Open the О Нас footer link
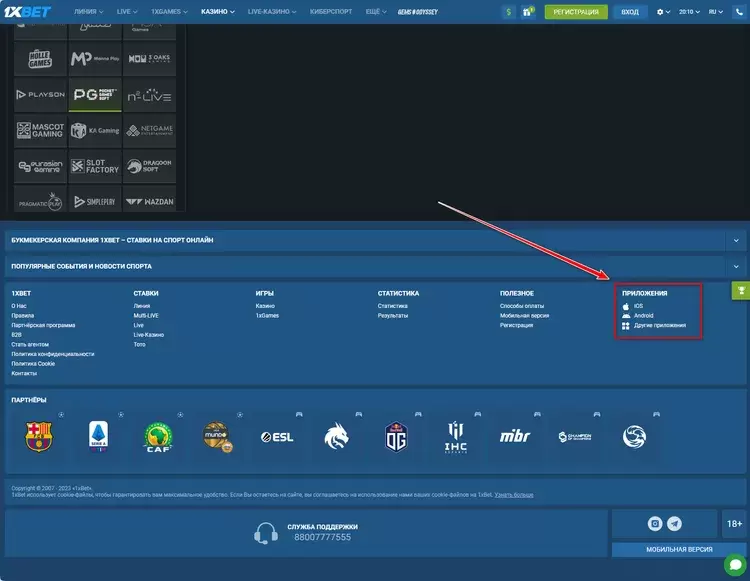Screen dimensions: 750x581 point(19,306)
